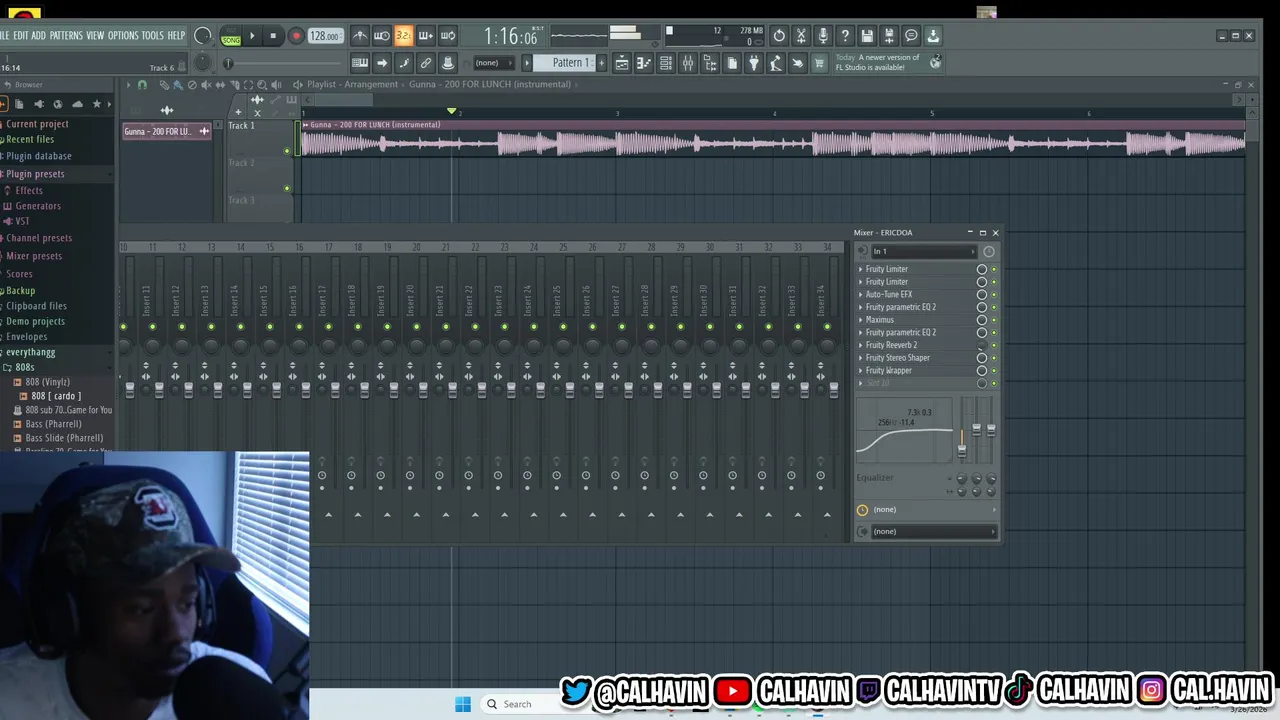Toggle the overdub recording icon
This screenshot has height=720, width=1280.
(x=426, y=36)
